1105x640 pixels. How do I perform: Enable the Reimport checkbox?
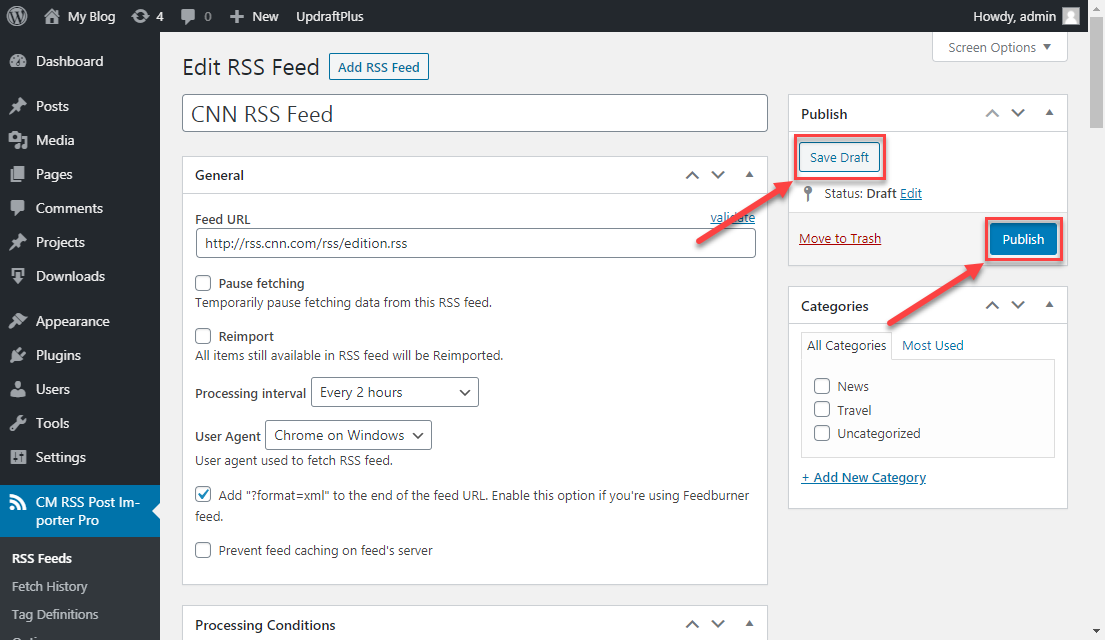click(203, 336)
